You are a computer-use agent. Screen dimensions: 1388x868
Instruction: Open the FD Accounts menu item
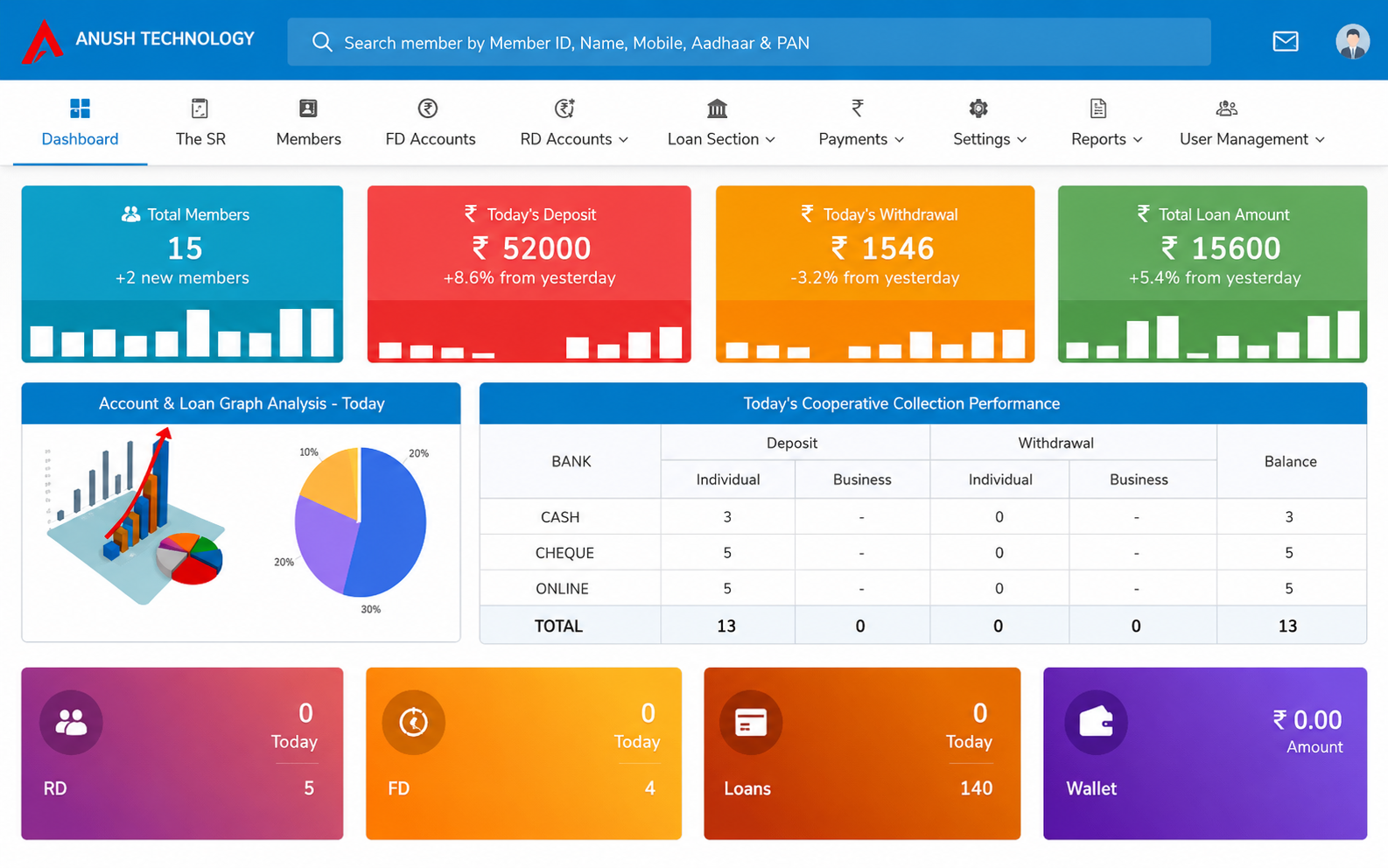point(431,123)
